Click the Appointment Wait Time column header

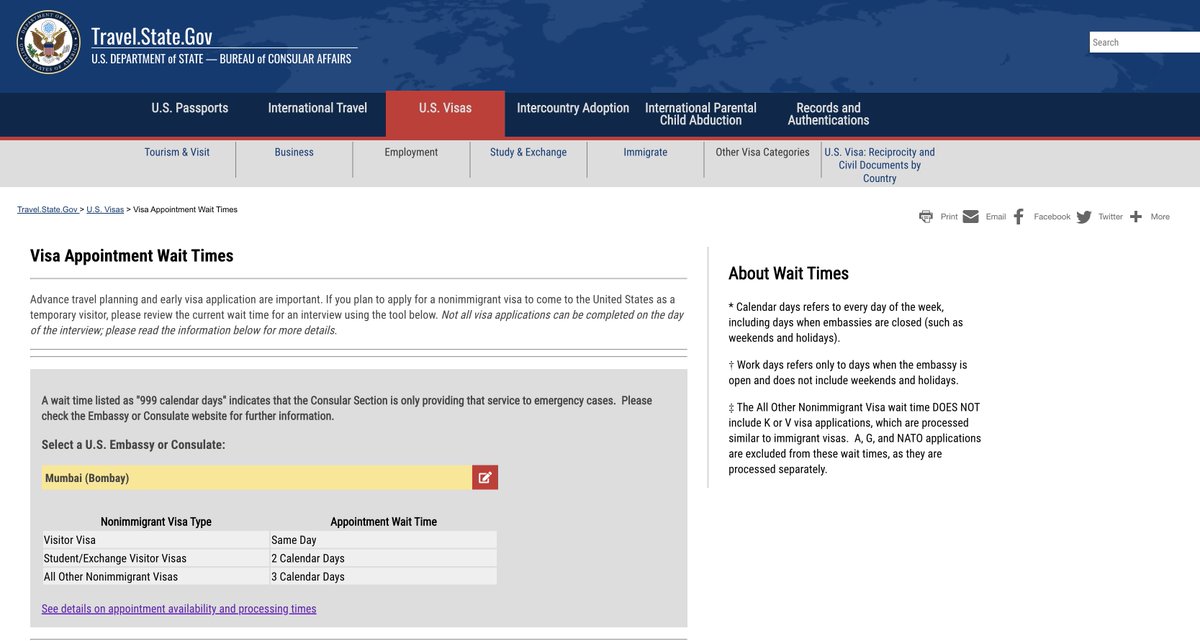[x=384, y=522]
